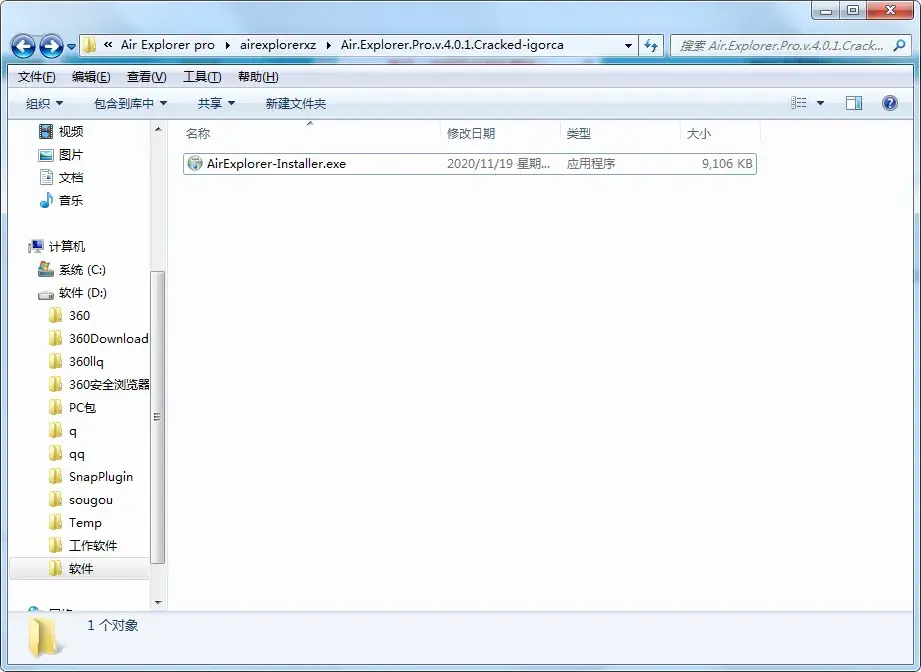Open the 文件(F) menu
Image resolution: width=921 pixels, height=672 pixels.
(36, 77)
